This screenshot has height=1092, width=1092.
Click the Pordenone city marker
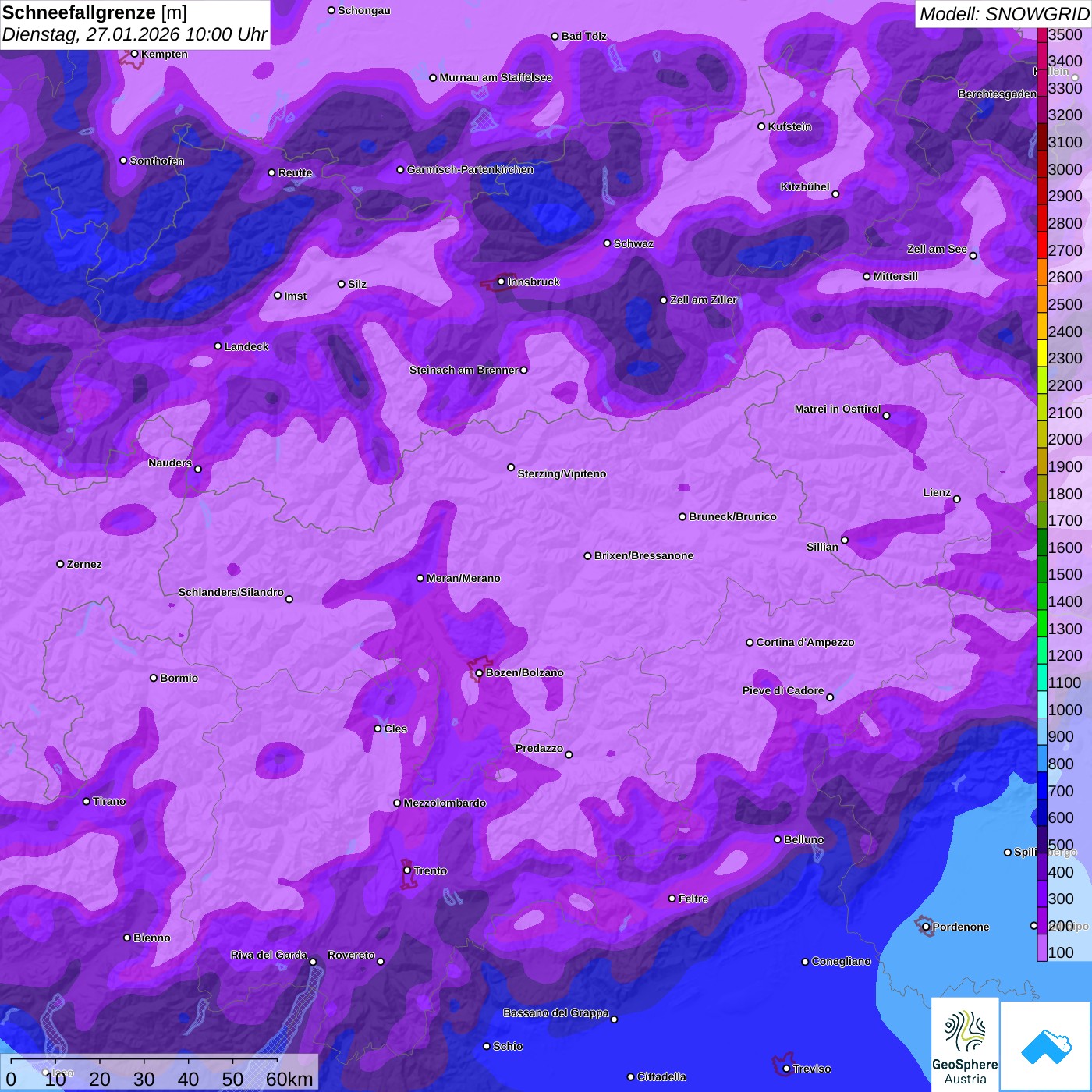(926, 927)
